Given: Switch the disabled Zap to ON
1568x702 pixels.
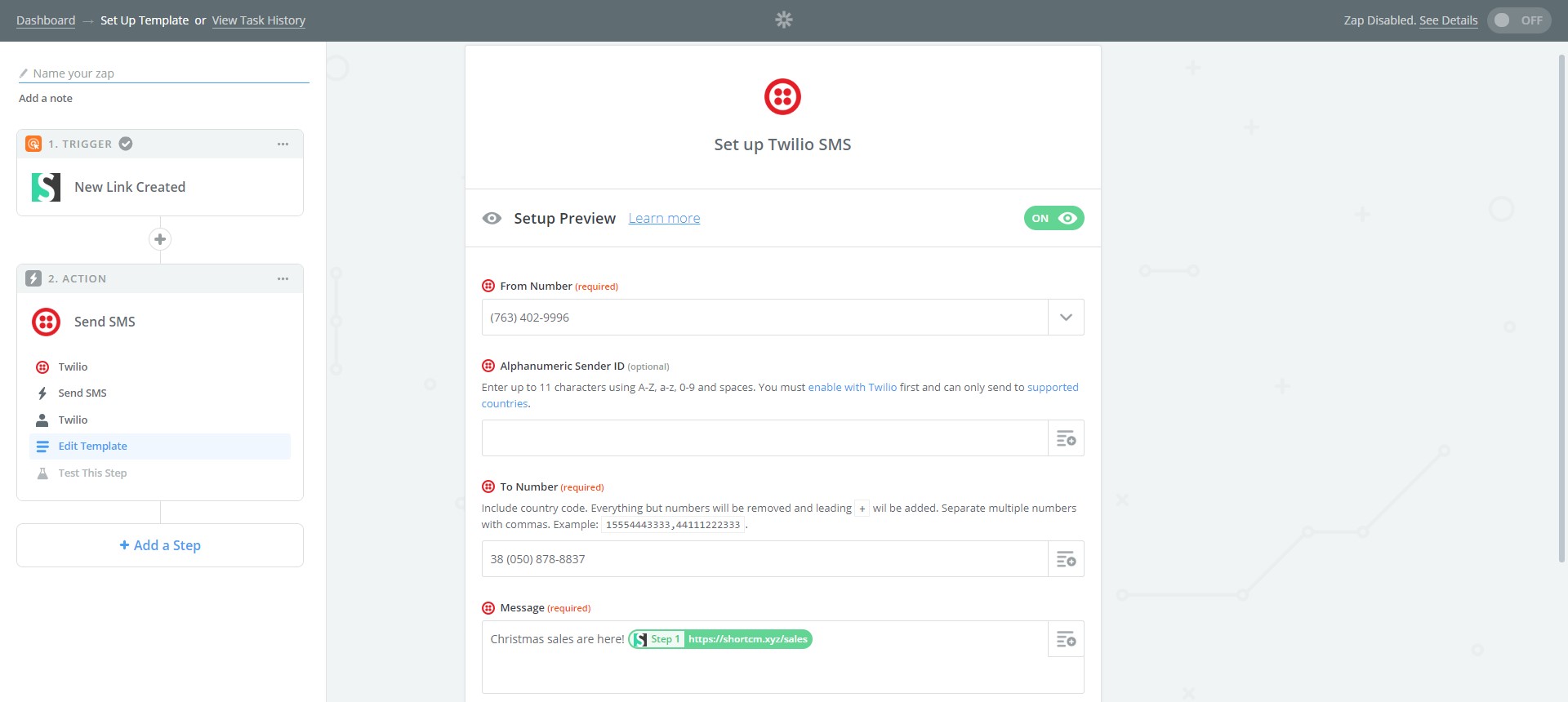Looking at the screenshot, I should (x=1517, y=20).
